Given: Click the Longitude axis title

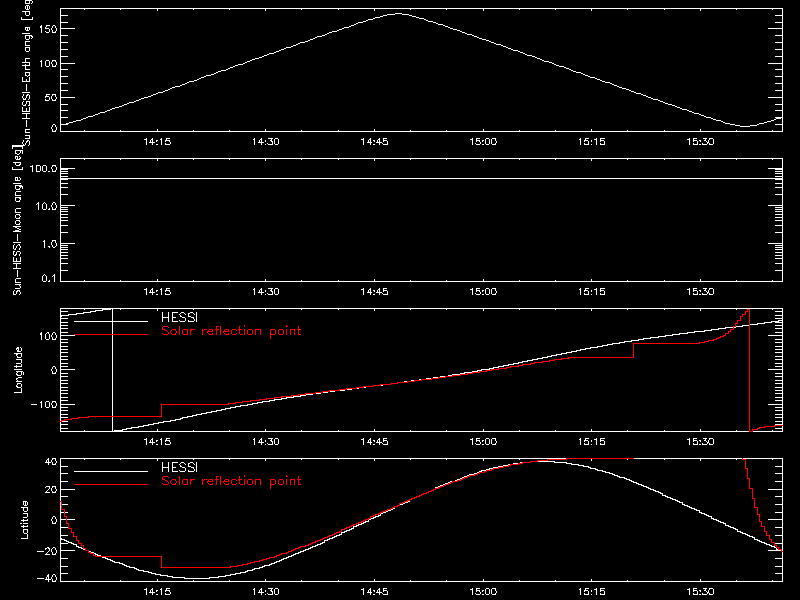Looking at the screenshot, I should (18, 370).
